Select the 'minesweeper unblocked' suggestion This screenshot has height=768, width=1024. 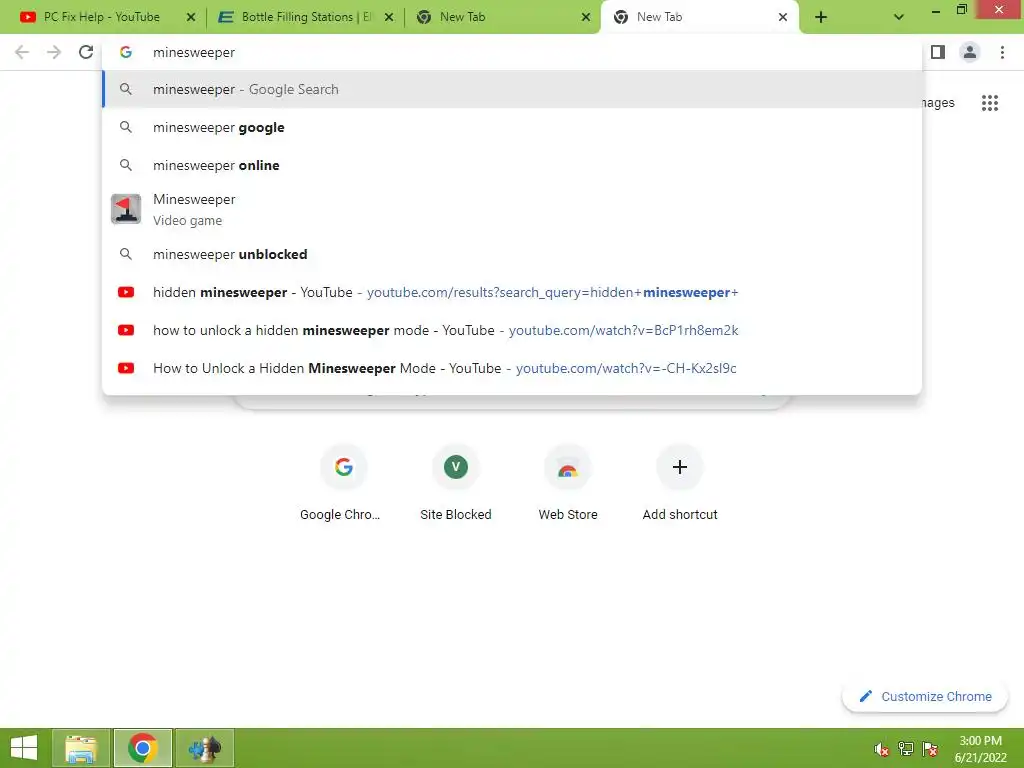coord(512,254)
